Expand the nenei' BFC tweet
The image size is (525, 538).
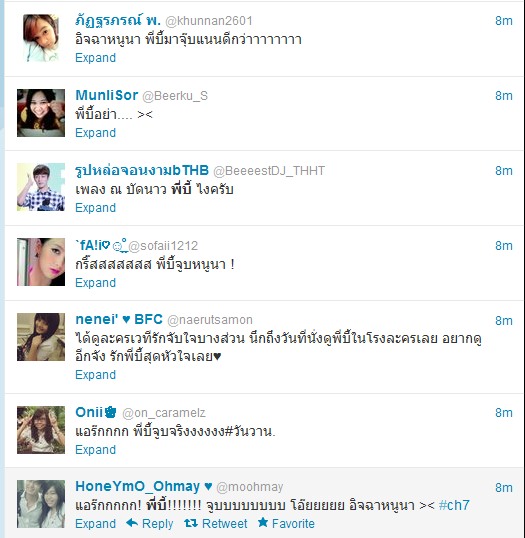95,375
